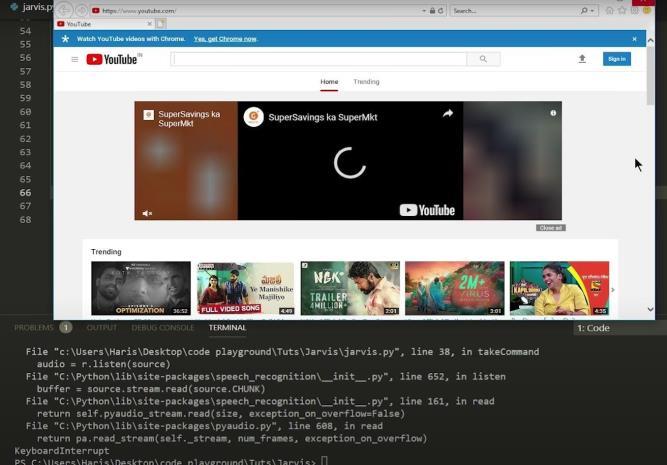Click the YouTube search input field
The width and height of the screenshot is (667, 465).
[x=319, y=59]
